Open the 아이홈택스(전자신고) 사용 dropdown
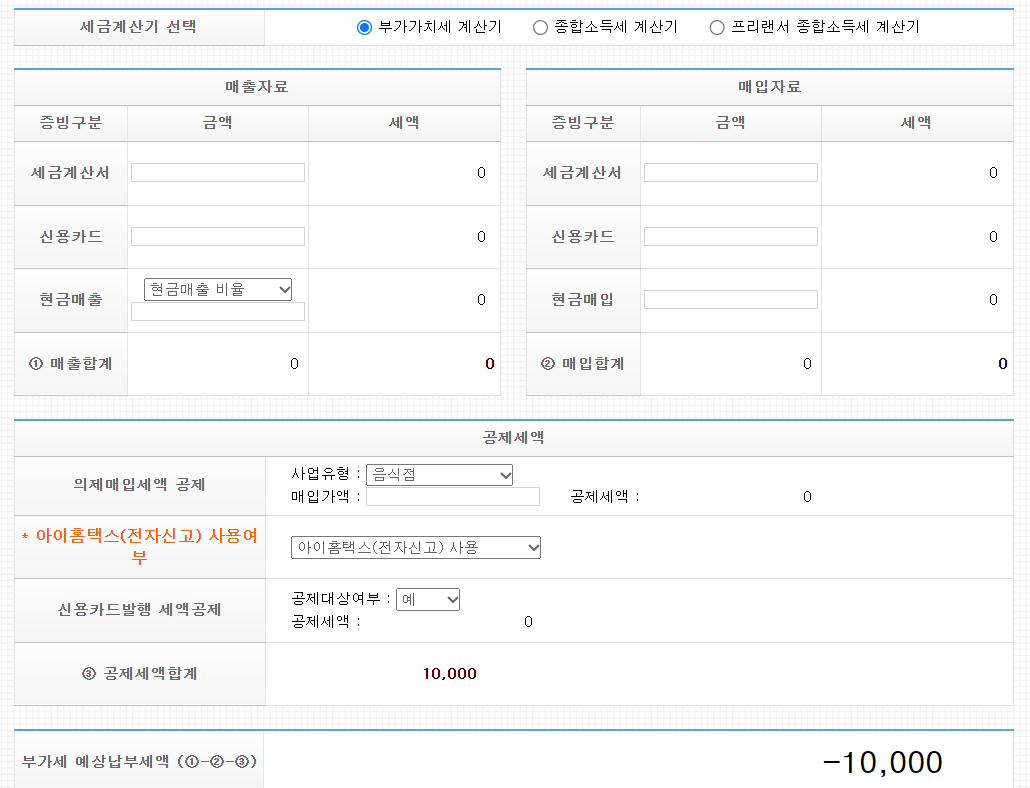This screenshot has width=1030, height=788. 416,547
